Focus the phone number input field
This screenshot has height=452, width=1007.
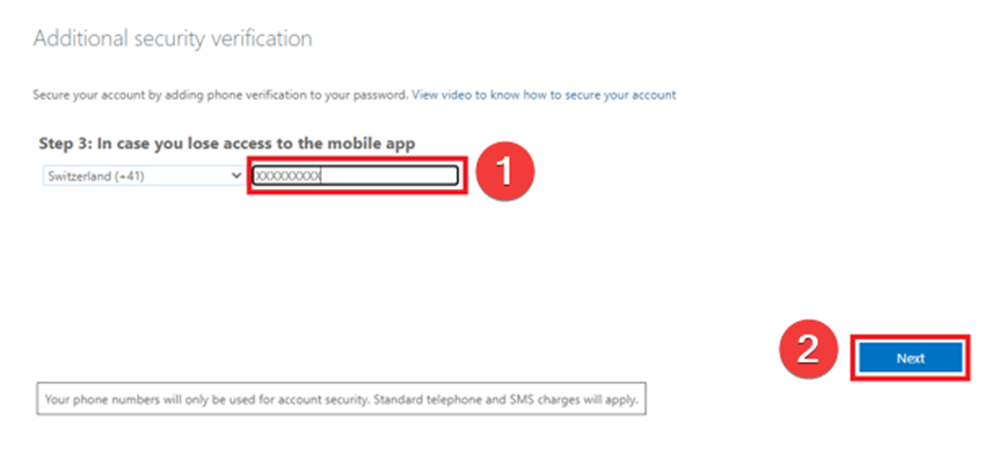click(x=355, y=177)
